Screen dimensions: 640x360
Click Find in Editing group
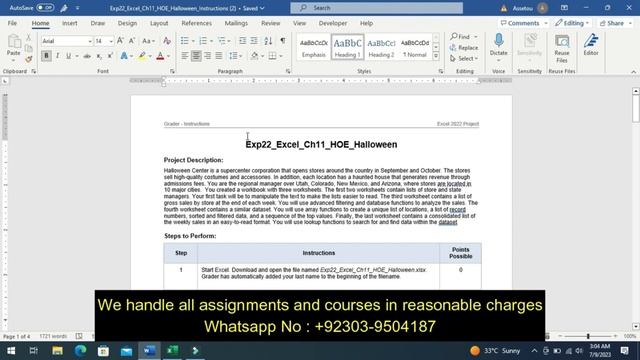coord(460,37)
